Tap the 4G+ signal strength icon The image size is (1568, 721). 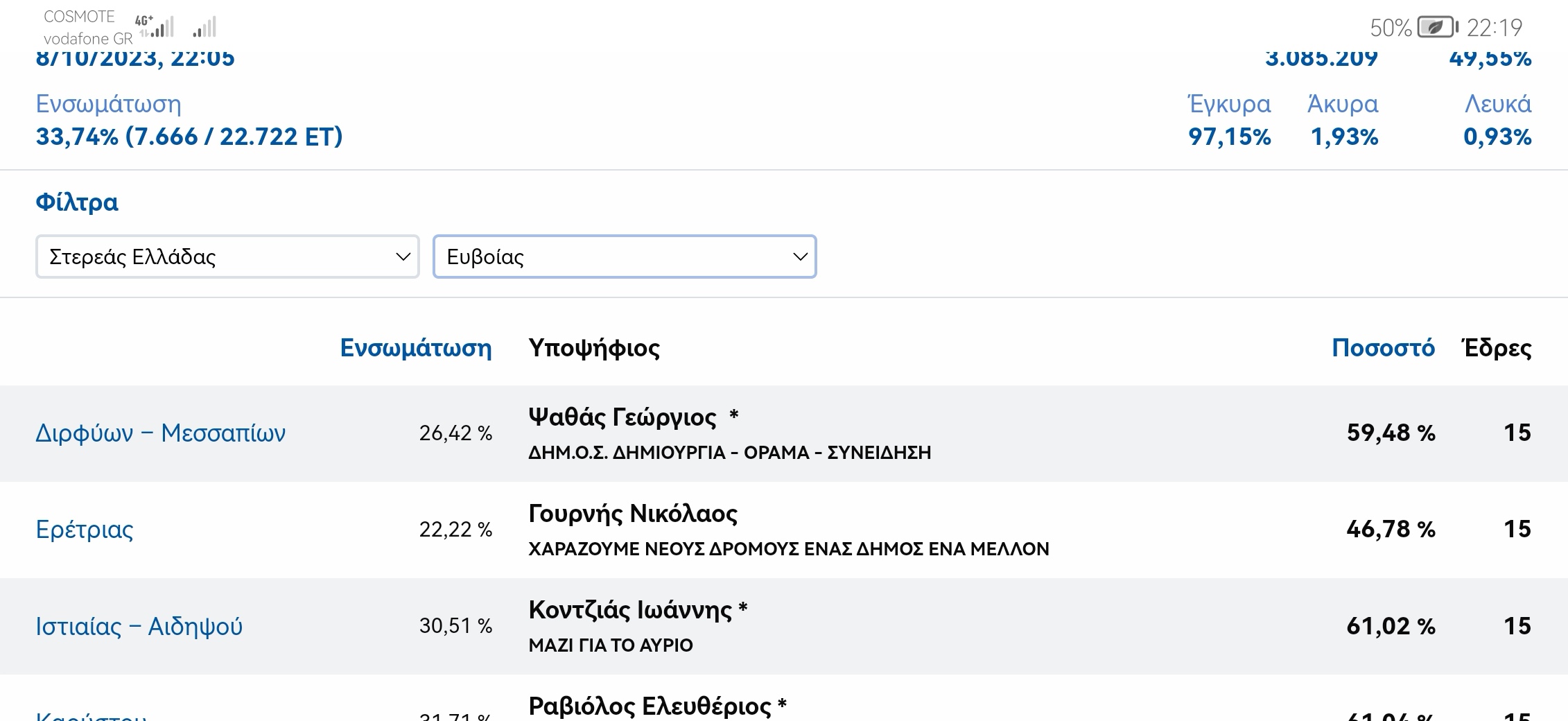click(x=155, y=26)
